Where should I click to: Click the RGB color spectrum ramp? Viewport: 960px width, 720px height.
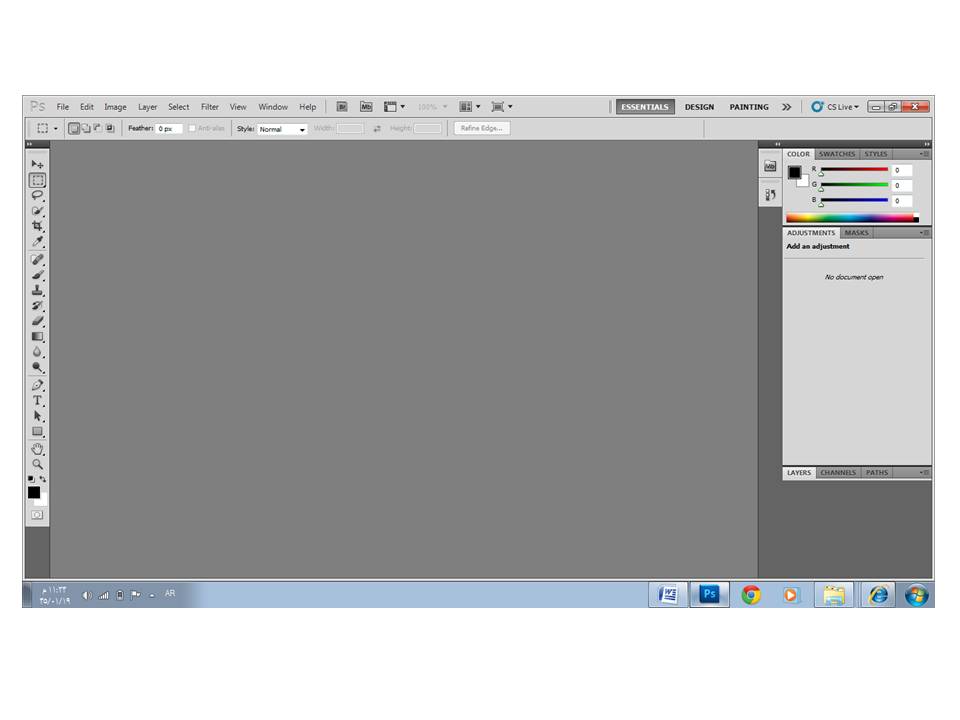click(850, 218)
